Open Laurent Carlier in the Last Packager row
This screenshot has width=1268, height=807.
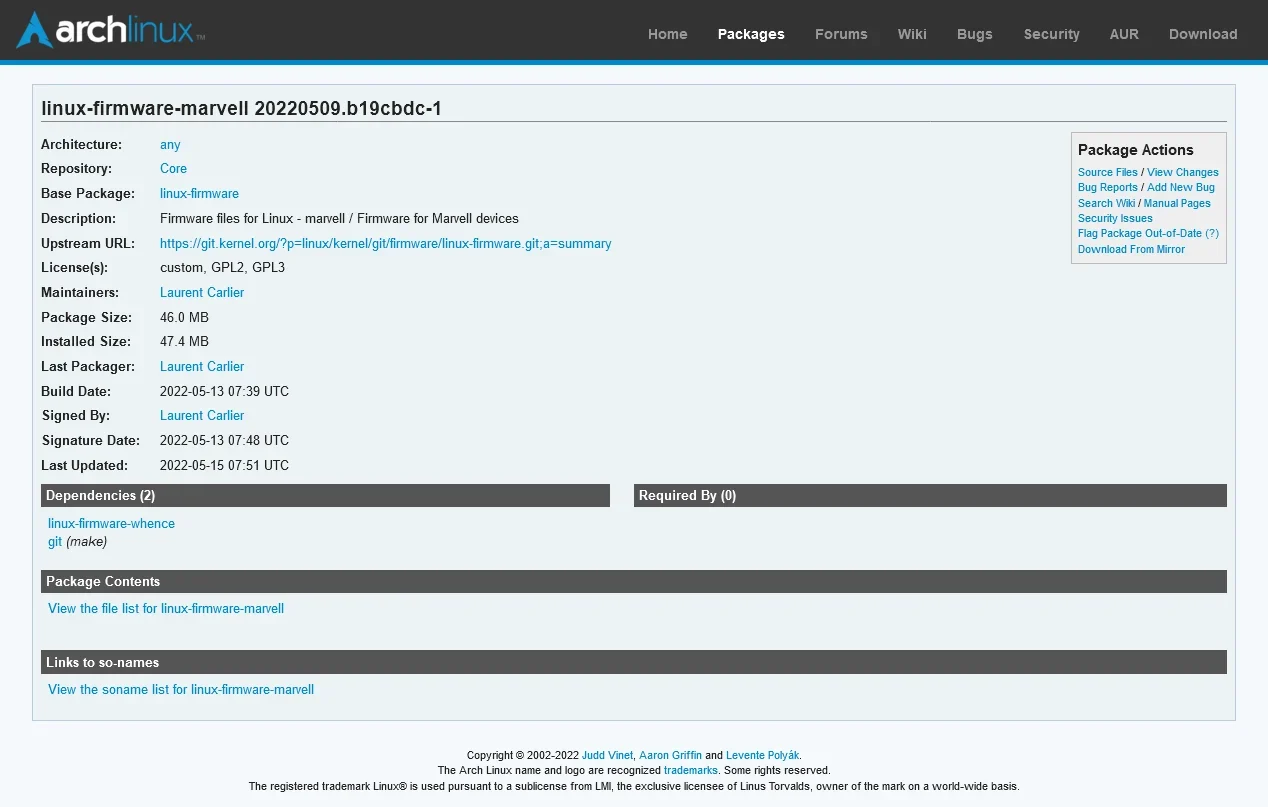point(202,367)
